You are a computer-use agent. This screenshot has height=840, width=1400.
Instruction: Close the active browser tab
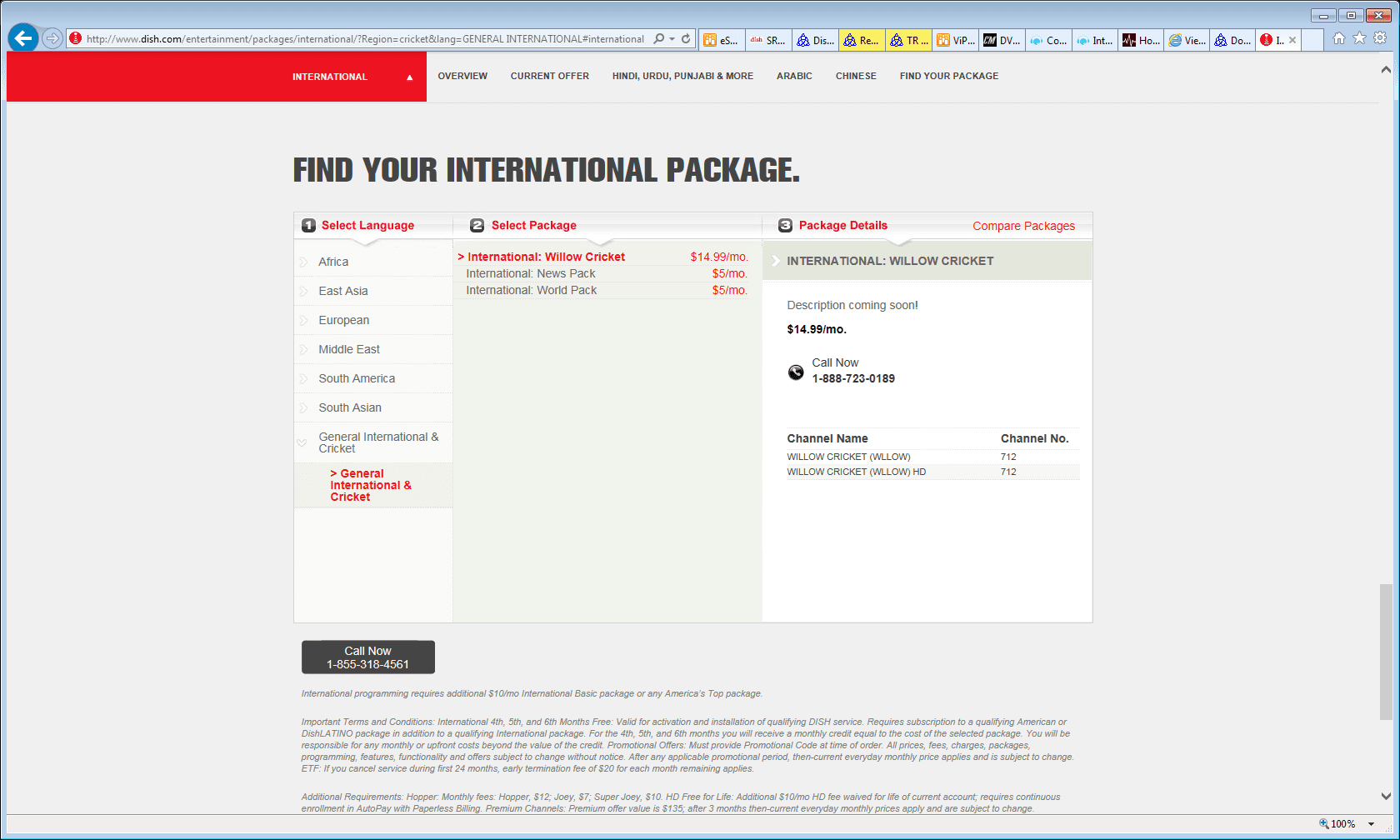(x=1292, y=40)
